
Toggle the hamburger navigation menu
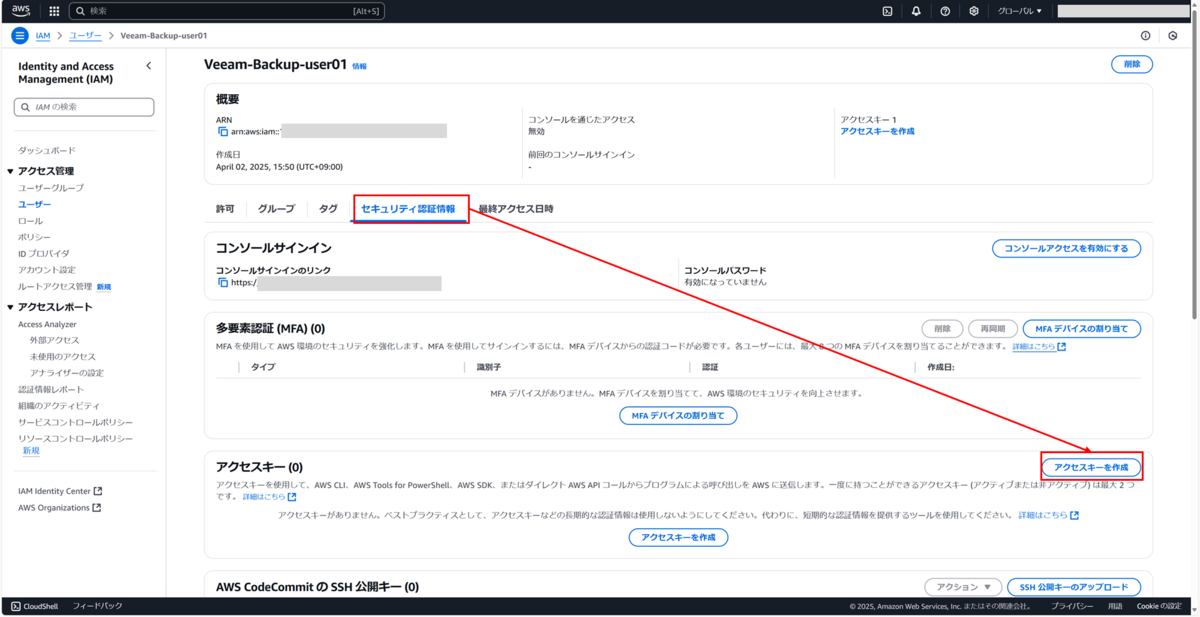tap(20, 35)
